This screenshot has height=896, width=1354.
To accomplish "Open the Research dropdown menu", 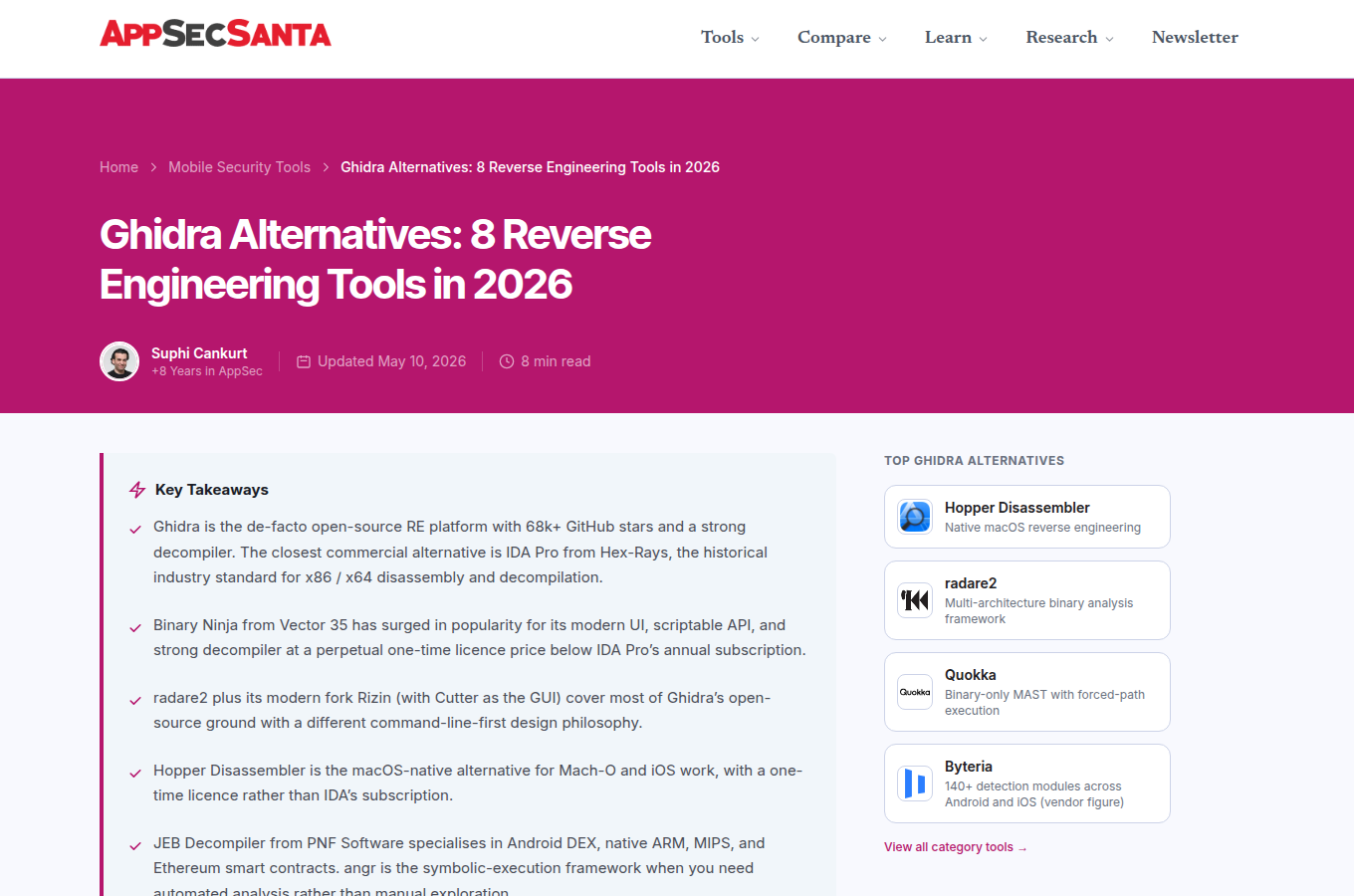I will click(x=1069, y=38).
